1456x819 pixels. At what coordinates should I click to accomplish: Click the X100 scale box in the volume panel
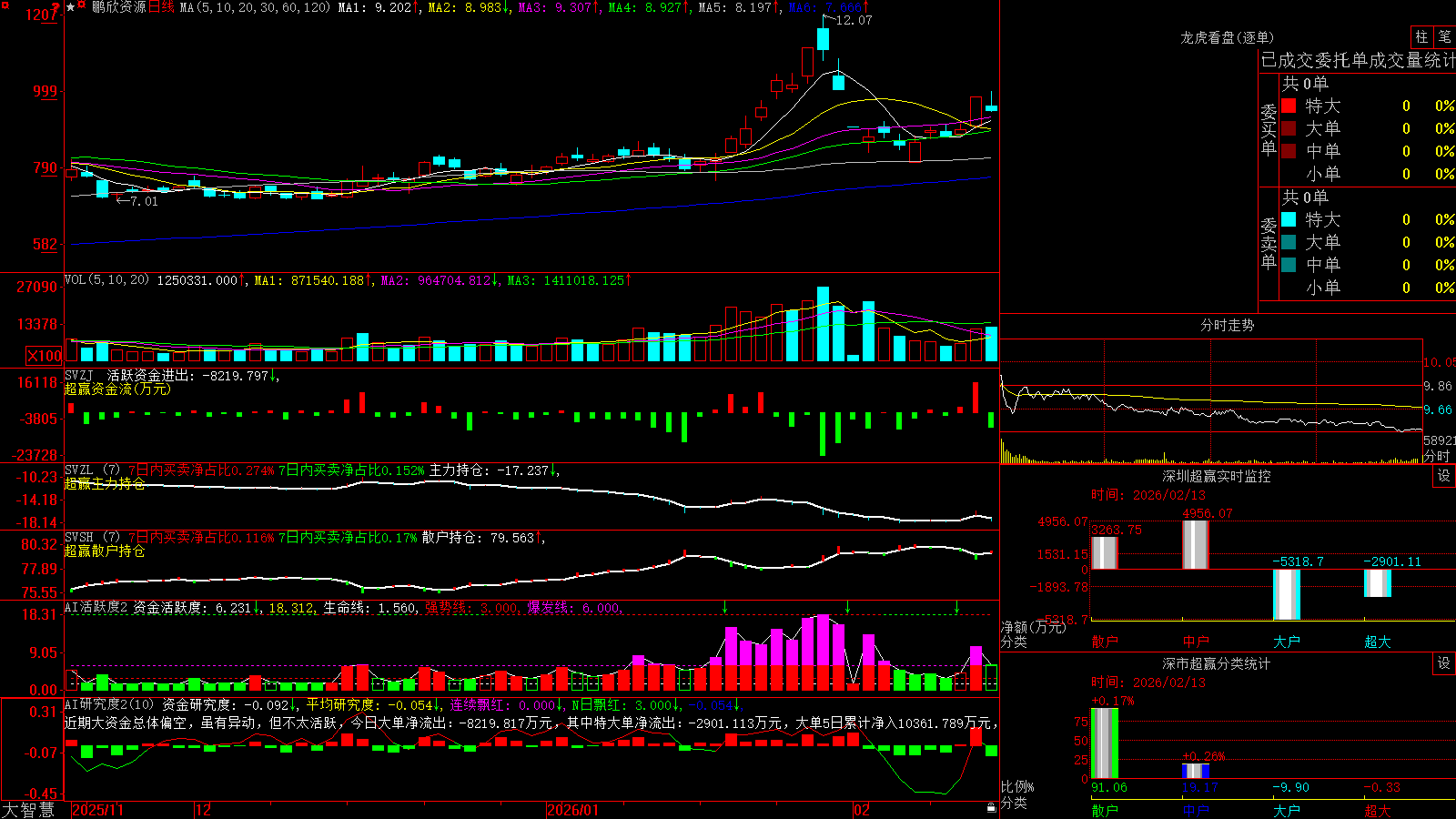tap(44, 356)
